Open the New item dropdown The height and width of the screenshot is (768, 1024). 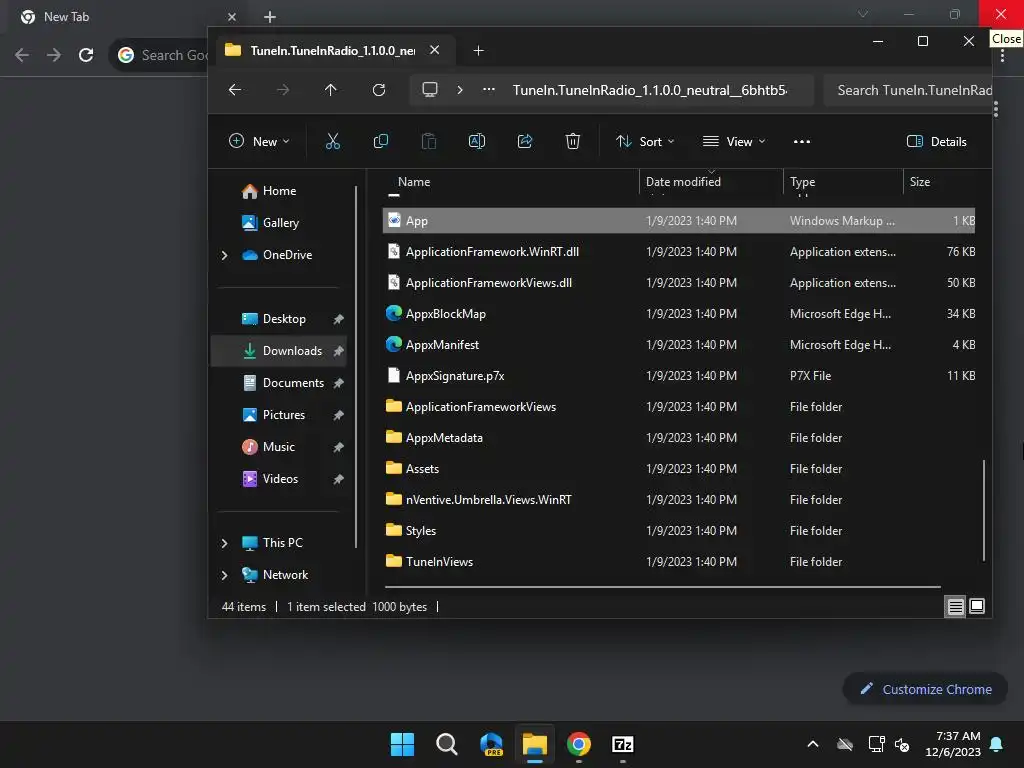click(259, 142)
